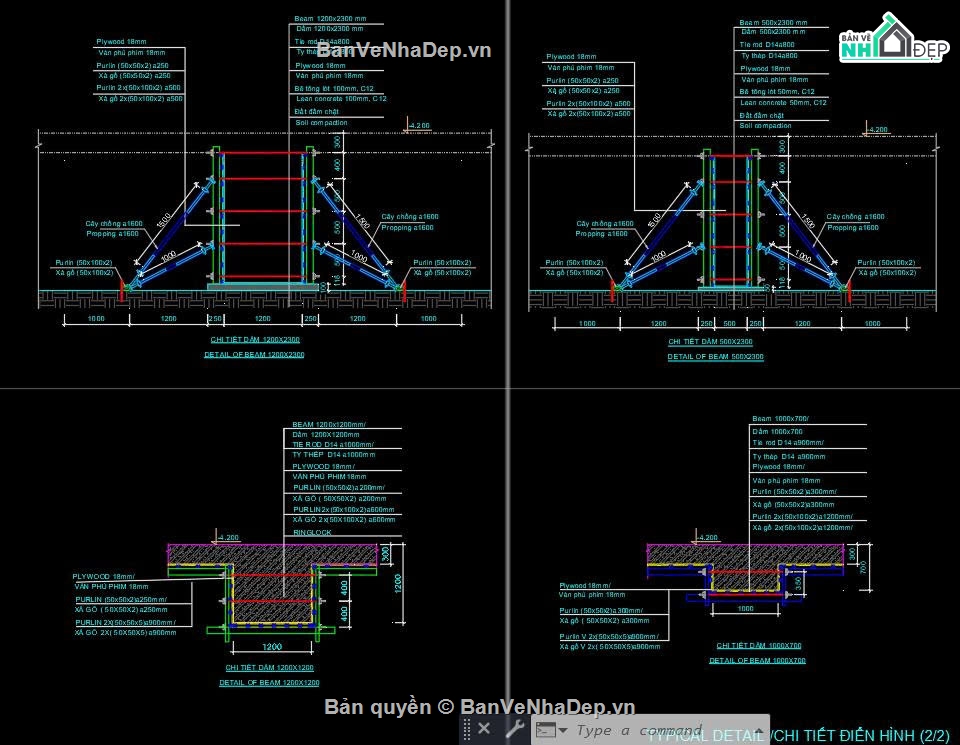Expand command history with the up arrow
The height and width of the screenshot is (745, 960).
759,730
